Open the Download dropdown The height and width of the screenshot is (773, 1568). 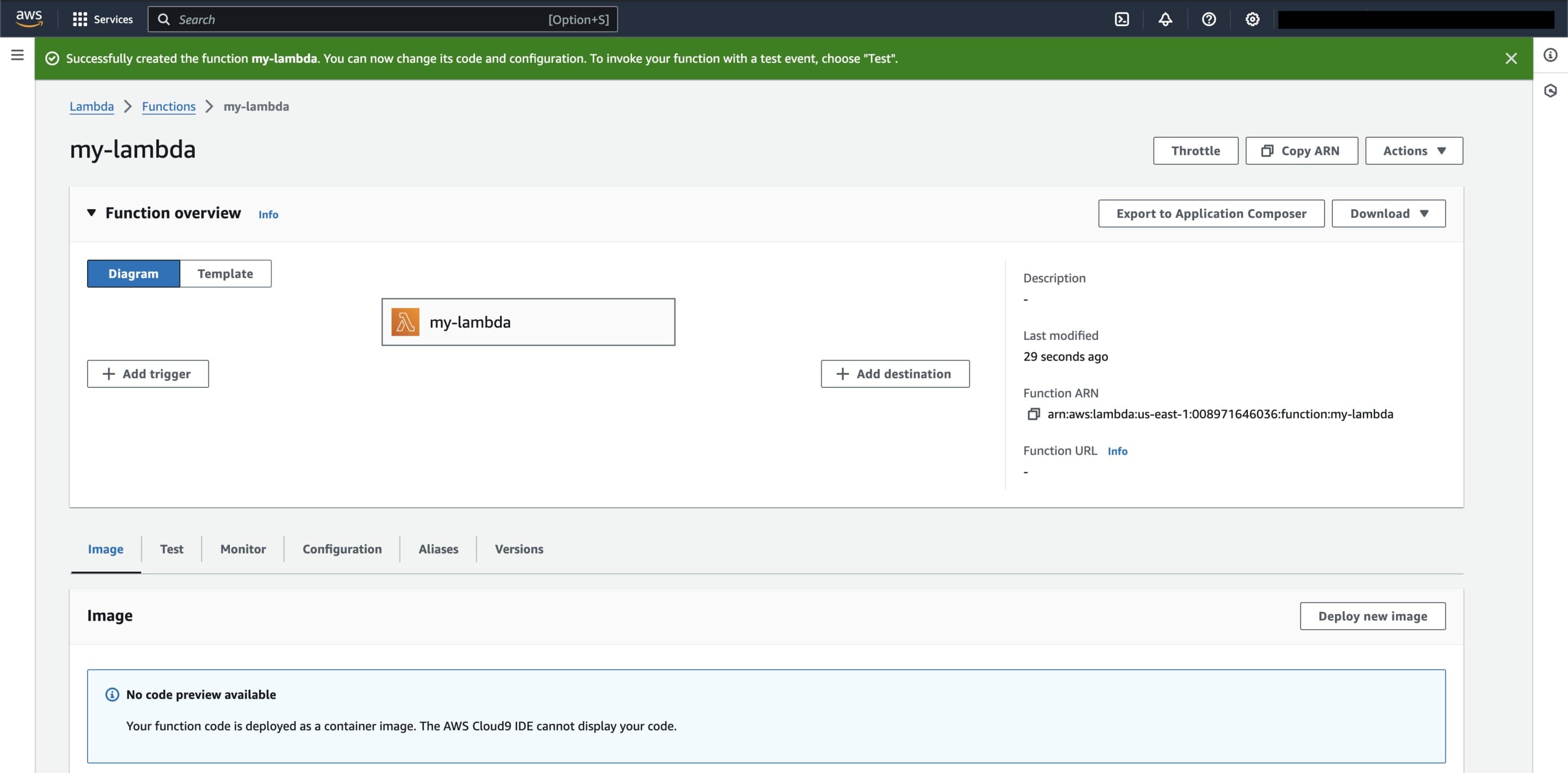1388,214
